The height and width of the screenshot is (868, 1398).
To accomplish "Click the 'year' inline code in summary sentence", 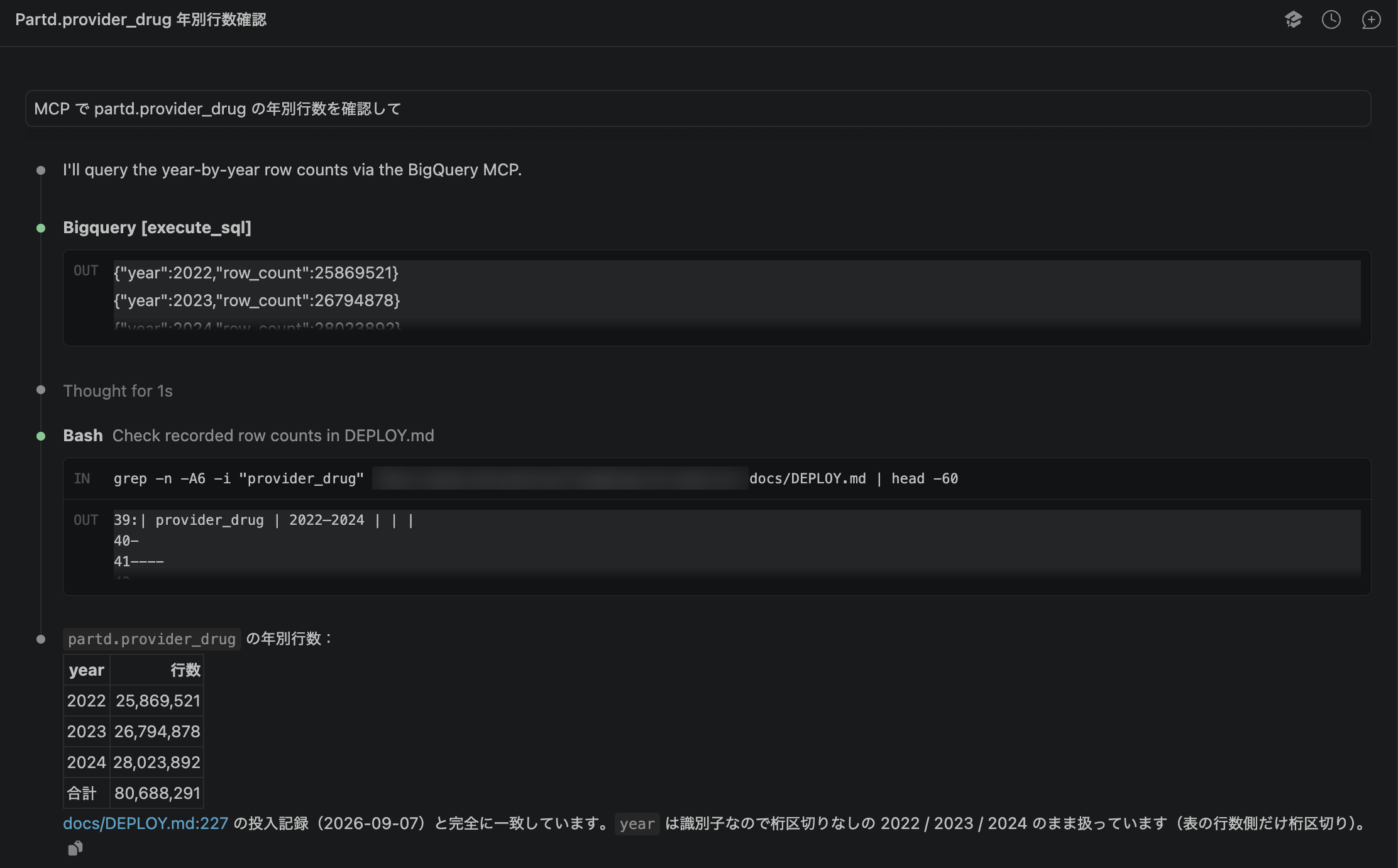I will [637, 824].
